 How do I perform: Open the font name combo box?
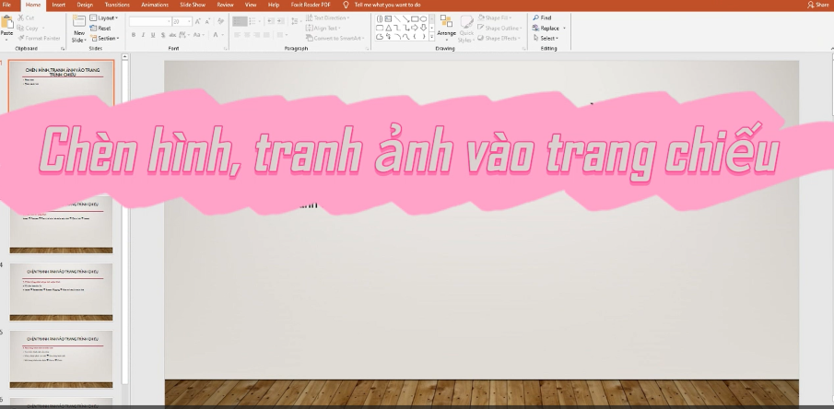click(151, 21)
